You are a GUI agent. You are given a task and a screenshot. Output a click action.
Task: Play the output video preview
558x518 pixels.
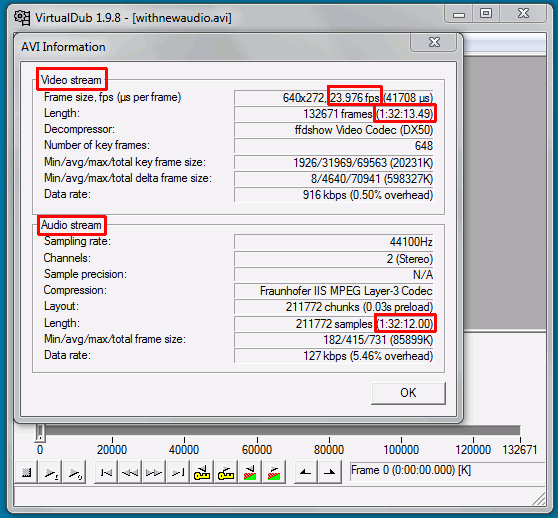(75, 472)
